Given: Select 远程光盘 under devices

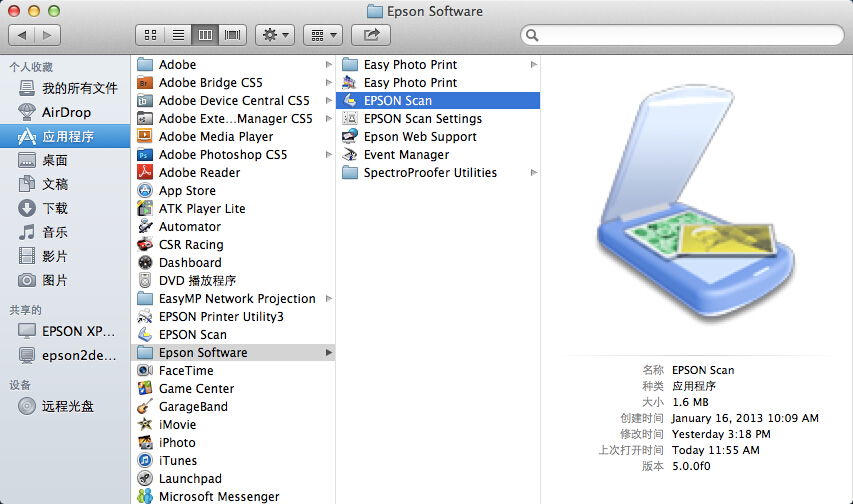Looking at the screenshot, I should coord(65,406).
